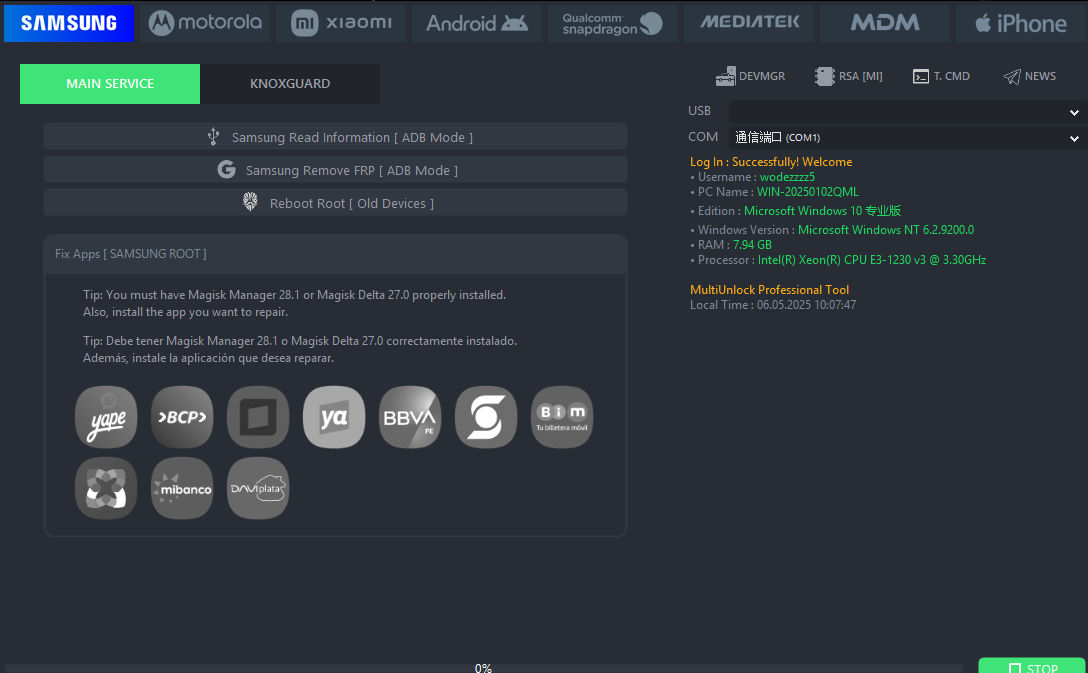Click the Local Time entry
Image resolution: width=1088 pixels, height=673 pixels.
(773, 305)
